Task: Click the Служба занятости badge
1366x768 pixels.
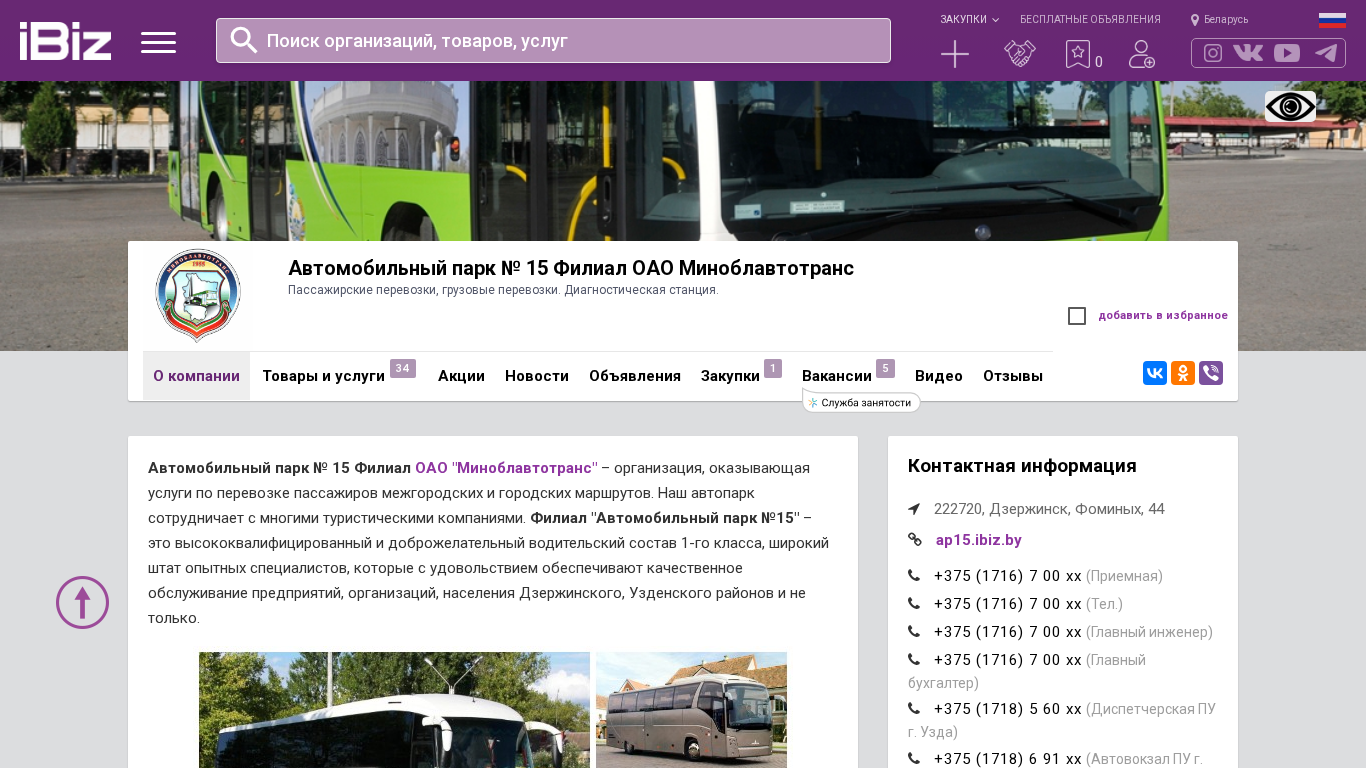Action: pyautogui.click(x=861, y=403)
